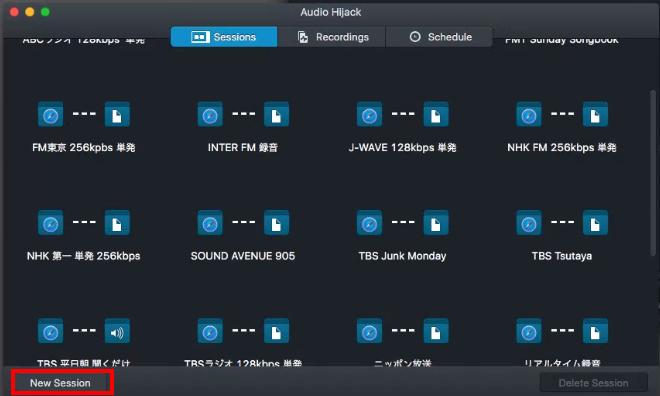660x396 pixels.
Task: Click Safari source icon of SOUND AVENUE 905
Action: click(210, 223)
